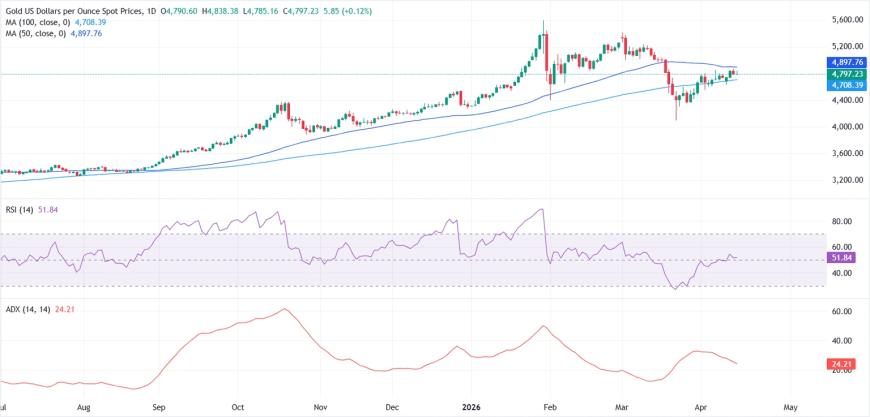Click the May label on time axis
This screenshot has width=870, height=417.
click(x=790, y=408)
